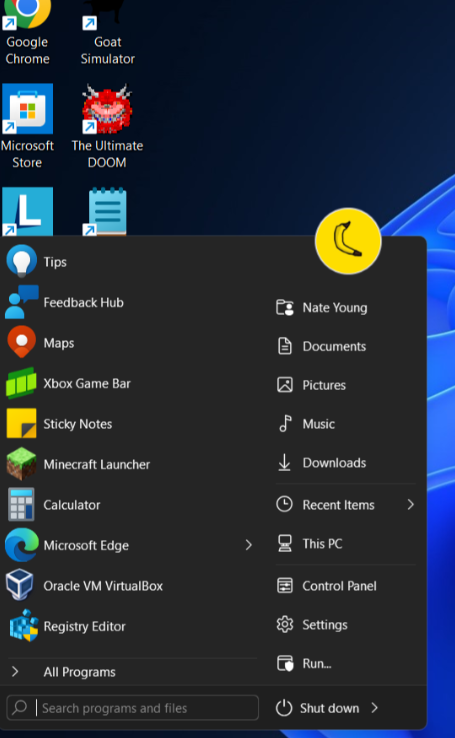Launch Feedback Hub from the list
Viewport: 455px width, 738px height.
(129, 302)
